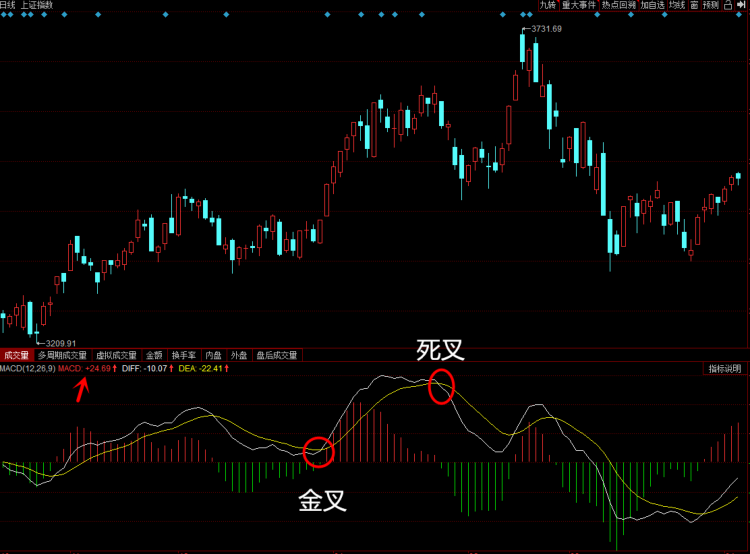Click the 死叉 red circle marker
This screenshot has width=750, height=554.
point(440,385)
